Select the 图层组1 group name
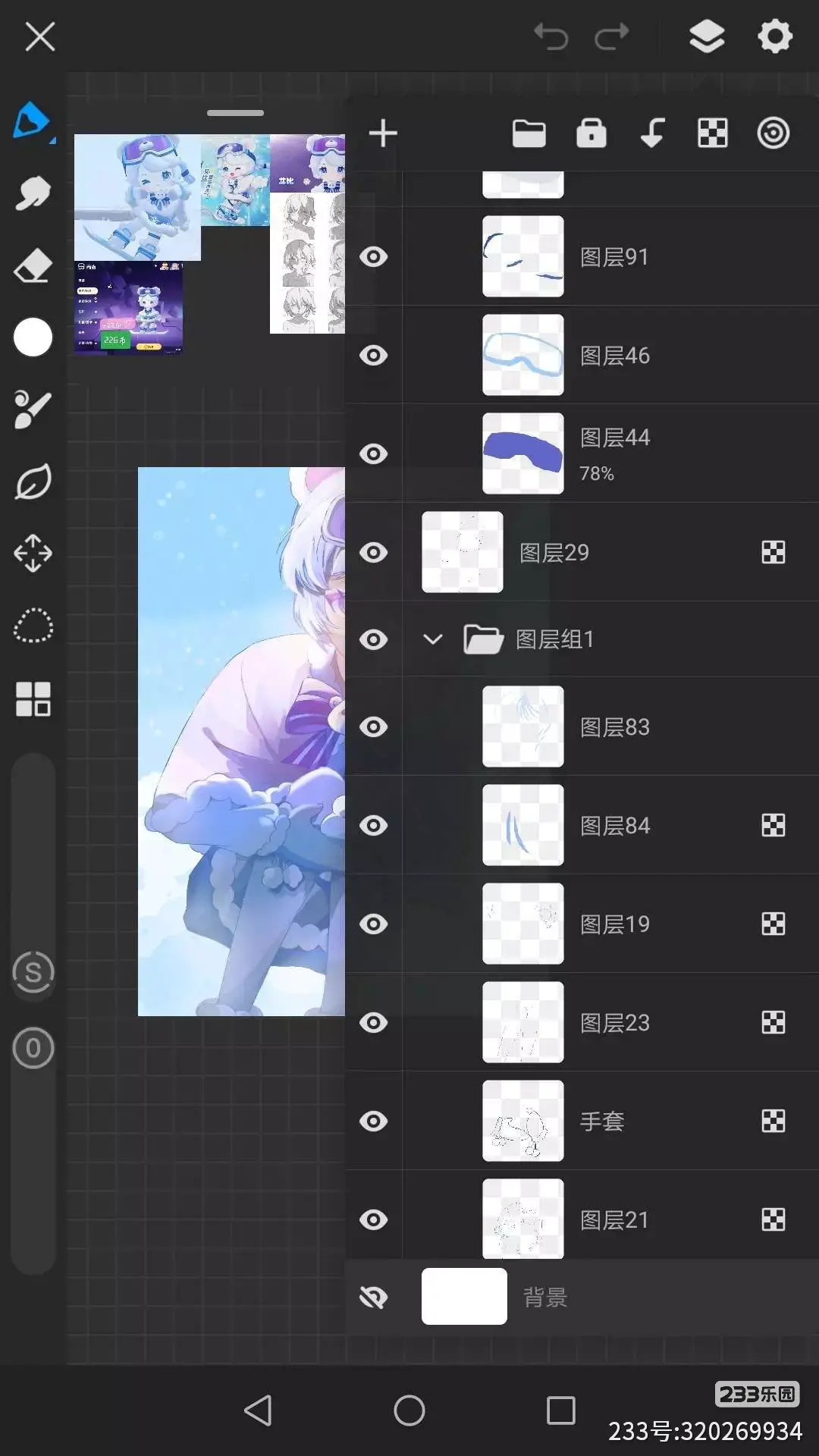Screen dimensions: 819x1456 (554, 640)
